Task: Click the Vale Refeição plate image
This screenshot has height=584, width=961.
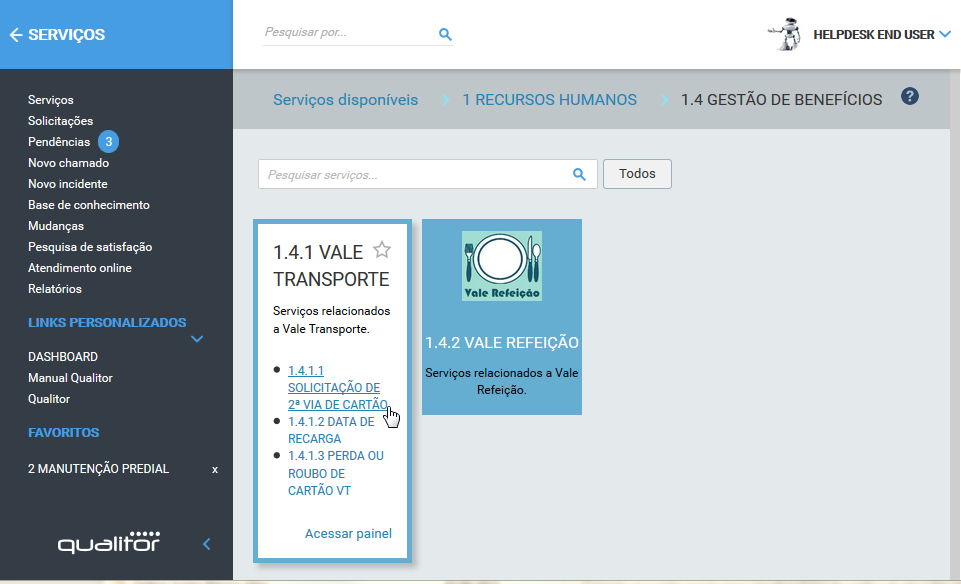Action: (502, 266)
